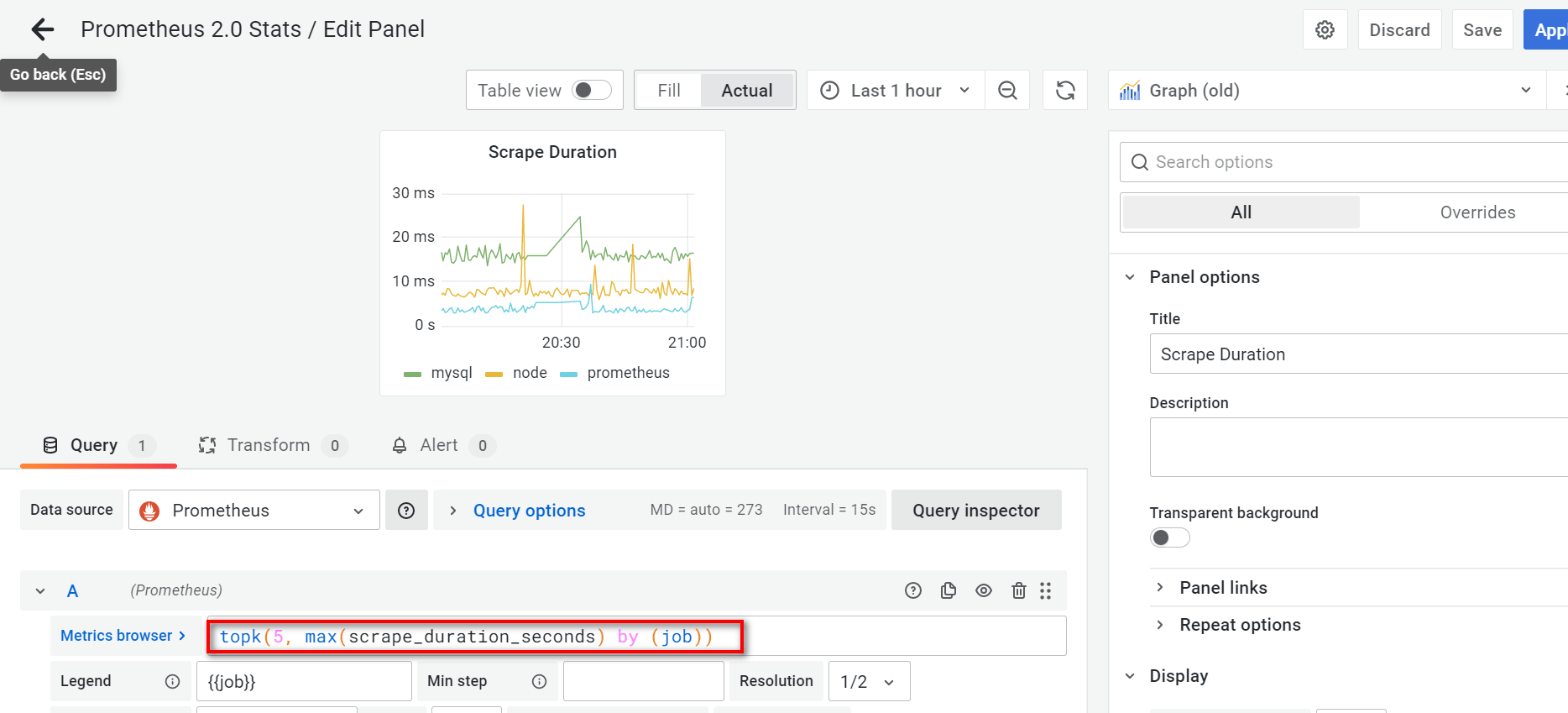Show help for query A
This screenshot has height=713, width=1568.
(x=913, y=590)
